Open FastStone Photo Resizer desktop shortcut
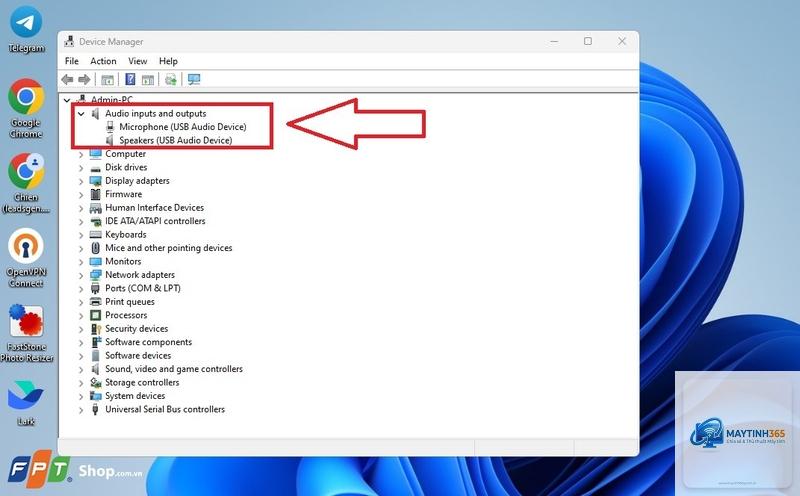Image resolution: width=800 pixels, height=496 pixels. (27, 333)
